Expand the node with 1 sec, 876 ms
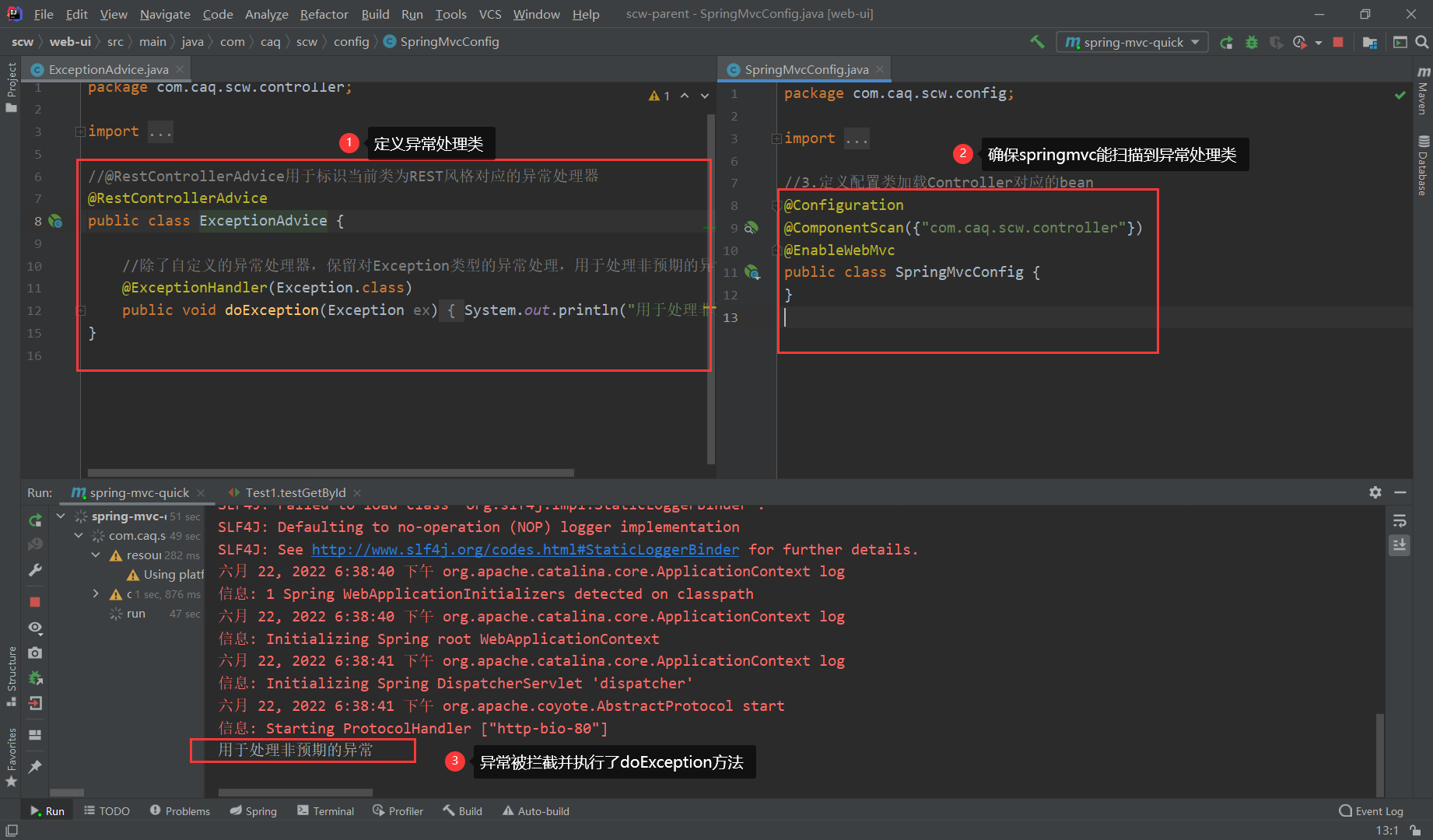This screenshot has width=1433, height=840. (x=96, y=593)
